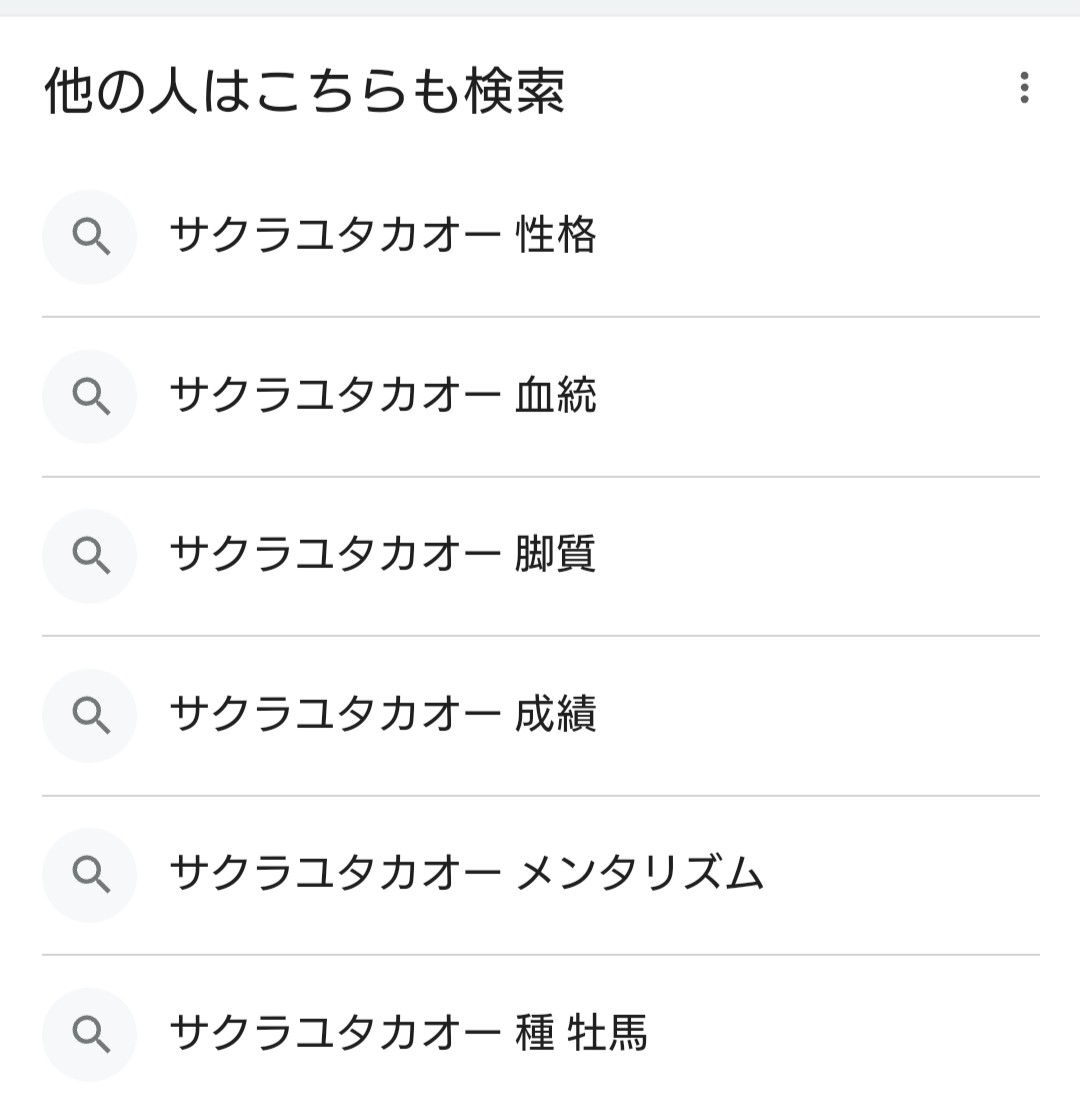
Task: Tap the magnifier icon beside 成績
Action: [x=90, y=715]
